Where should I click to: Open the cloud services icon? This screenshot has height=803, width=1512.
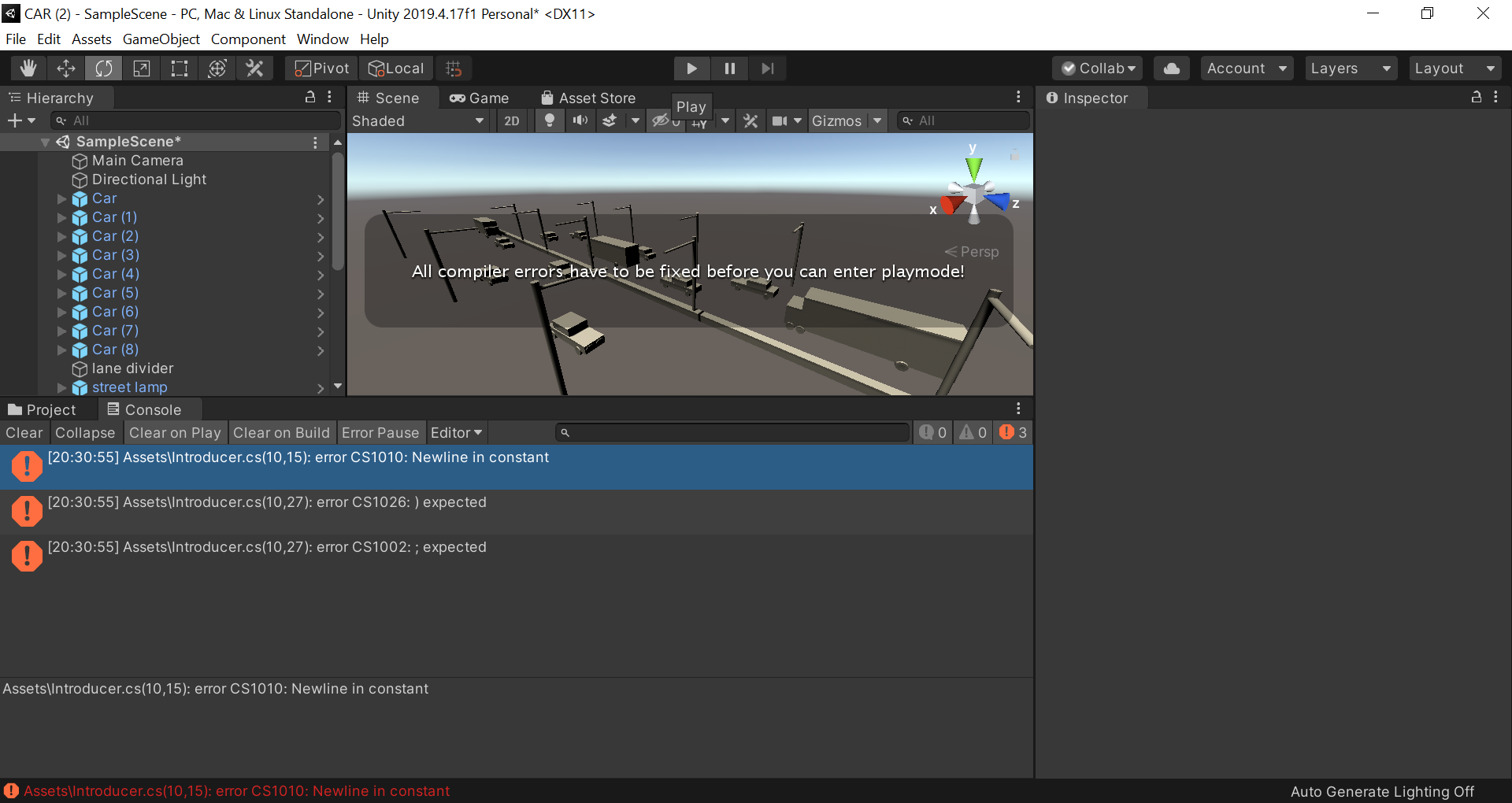tap(1171, 68)
